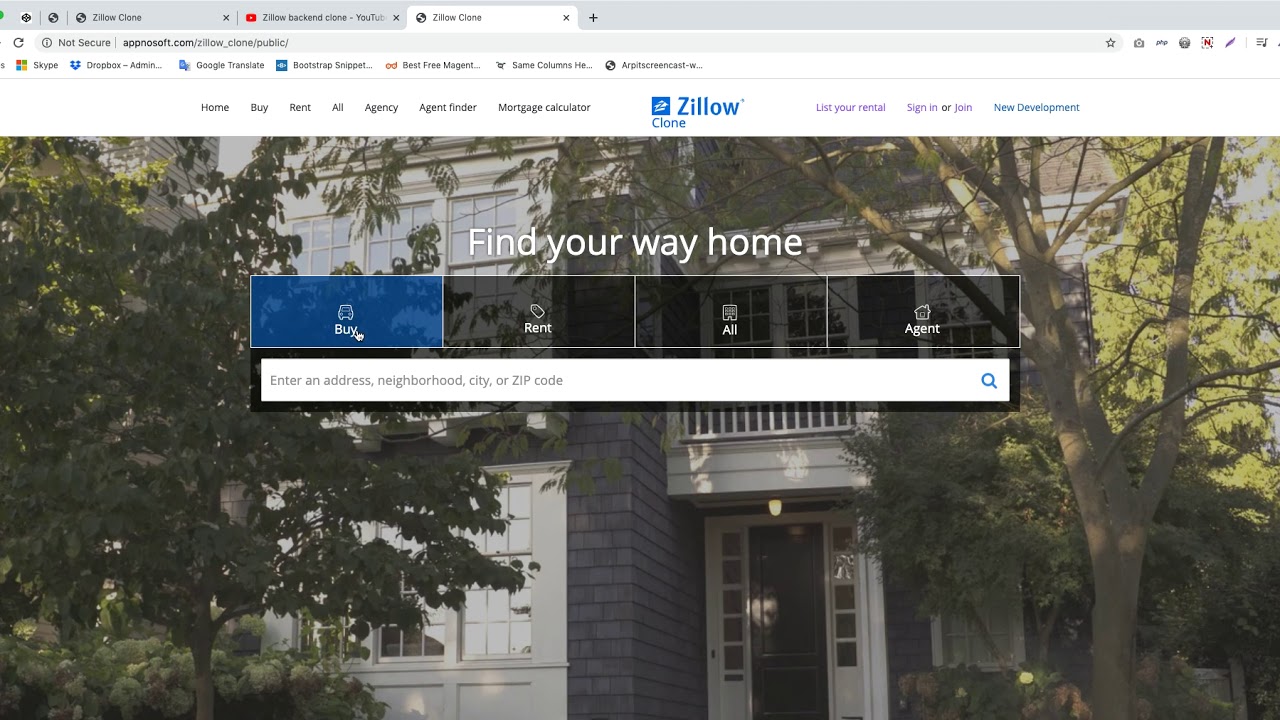1280x720 pixels.
Task: Select the Agent house icon tile
Action: click(x=923, y=312)
